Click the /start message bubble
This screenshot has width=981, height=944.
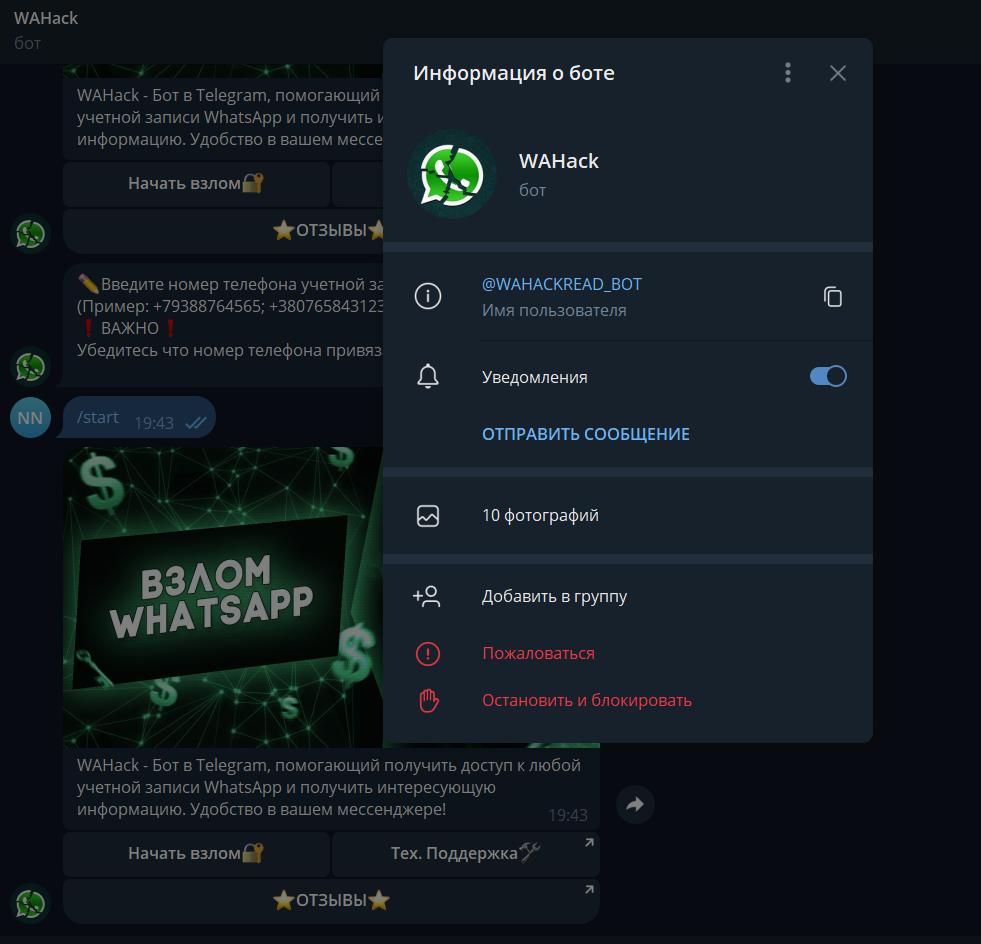pos(139,417)
